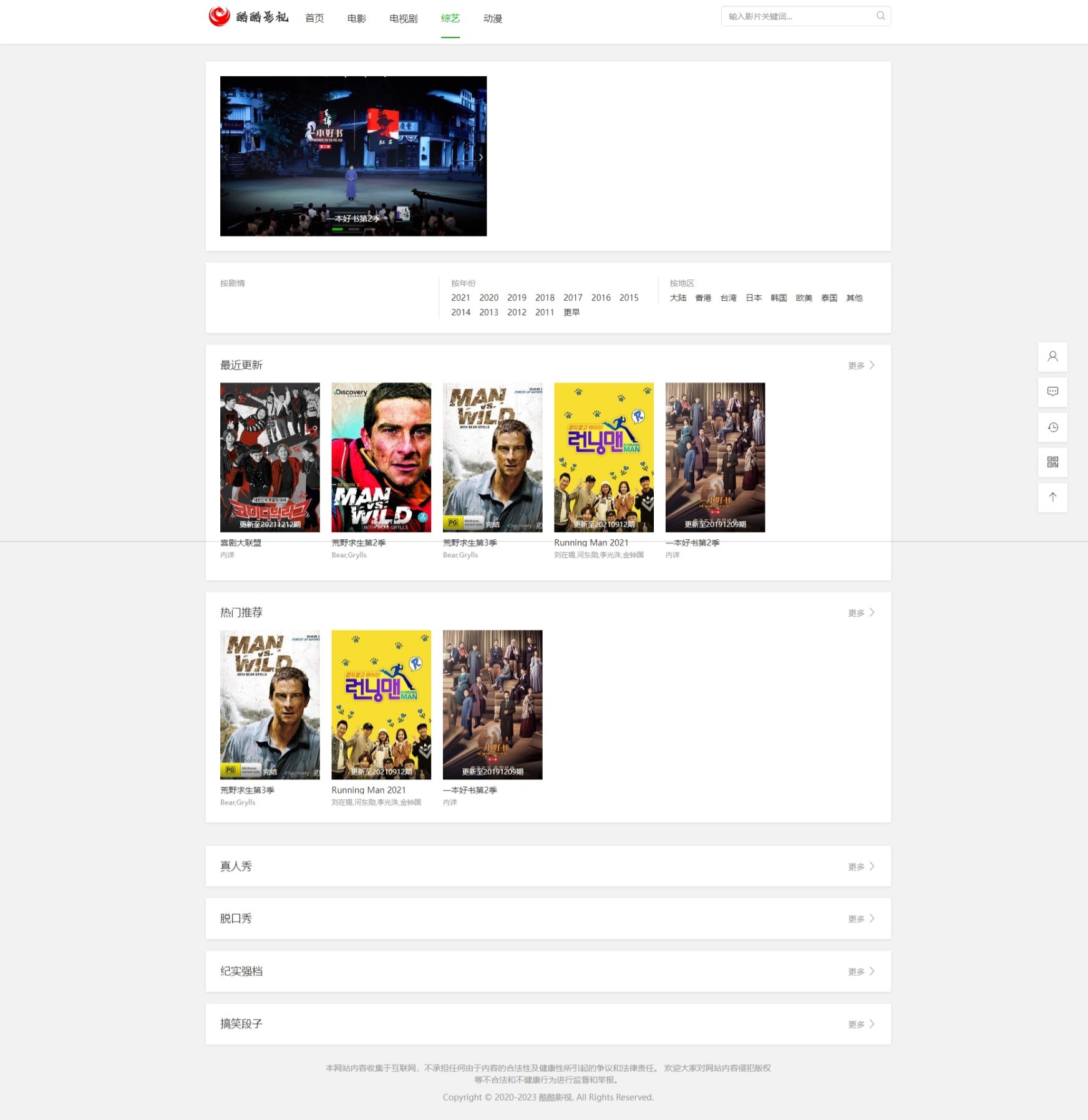Open the 首页 navigation tab
This screenshot has width=1088, height=1120.
[x=314, y=19]
